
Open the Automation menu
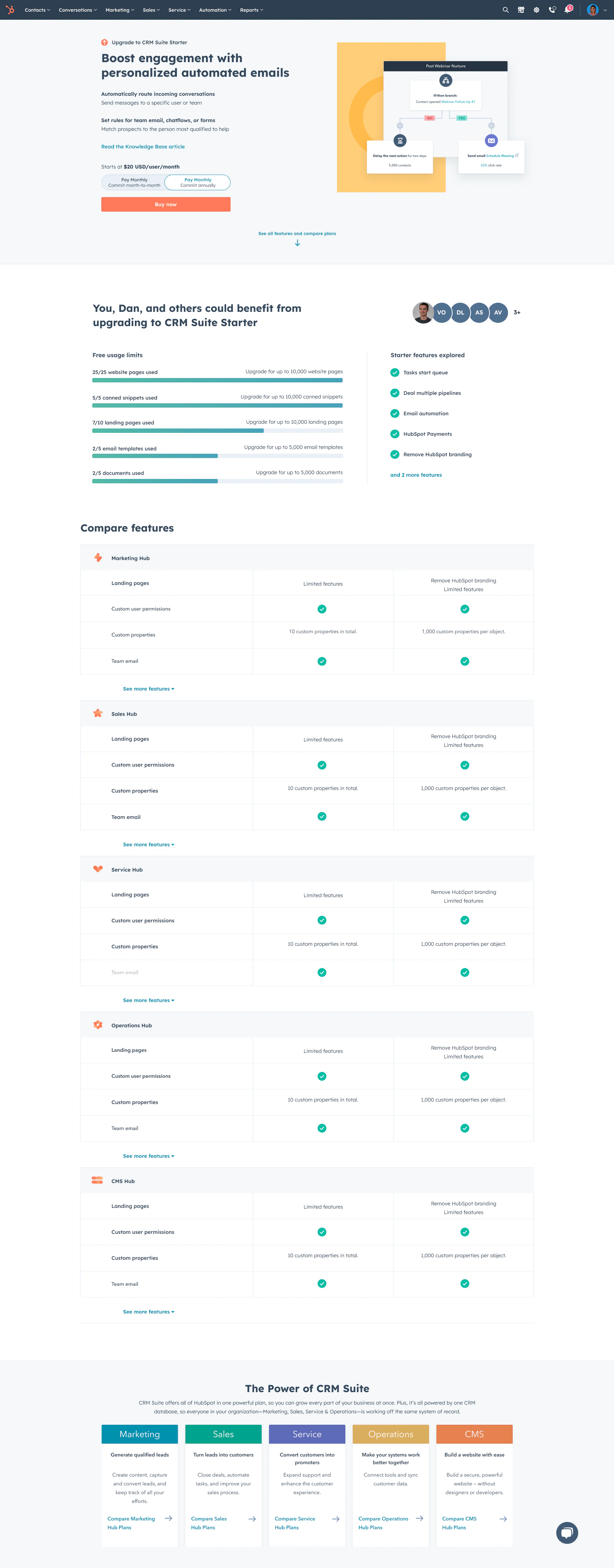215,10
